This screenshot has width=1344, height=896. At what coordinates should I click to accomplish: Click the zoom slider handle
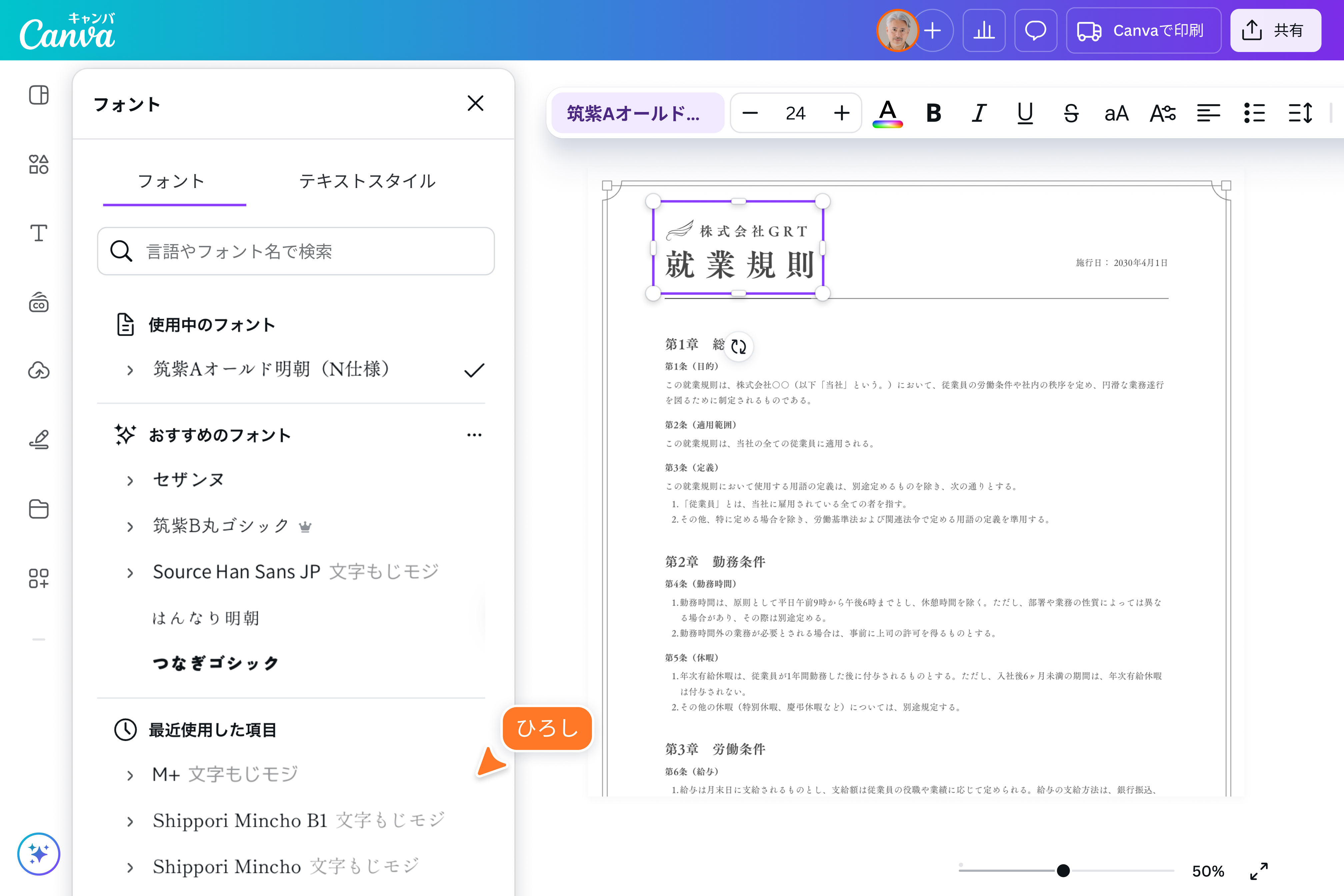coord(1063,870)
